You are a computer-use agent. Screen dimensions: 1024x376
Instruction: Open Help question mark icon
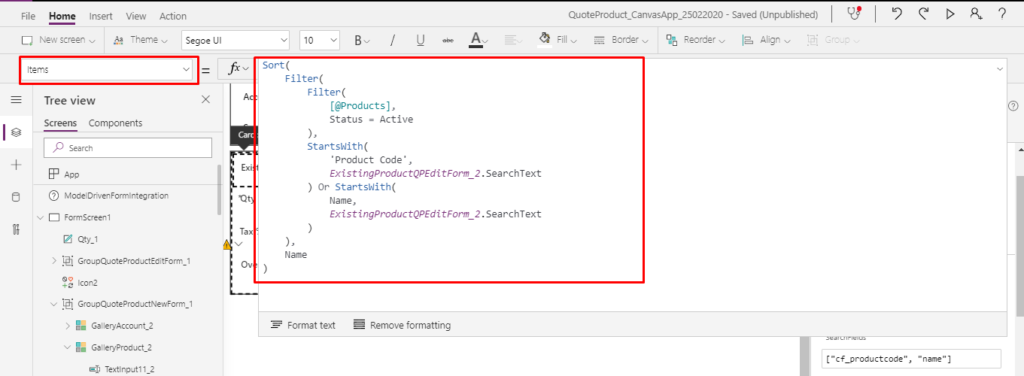(x=1002, y=14)
